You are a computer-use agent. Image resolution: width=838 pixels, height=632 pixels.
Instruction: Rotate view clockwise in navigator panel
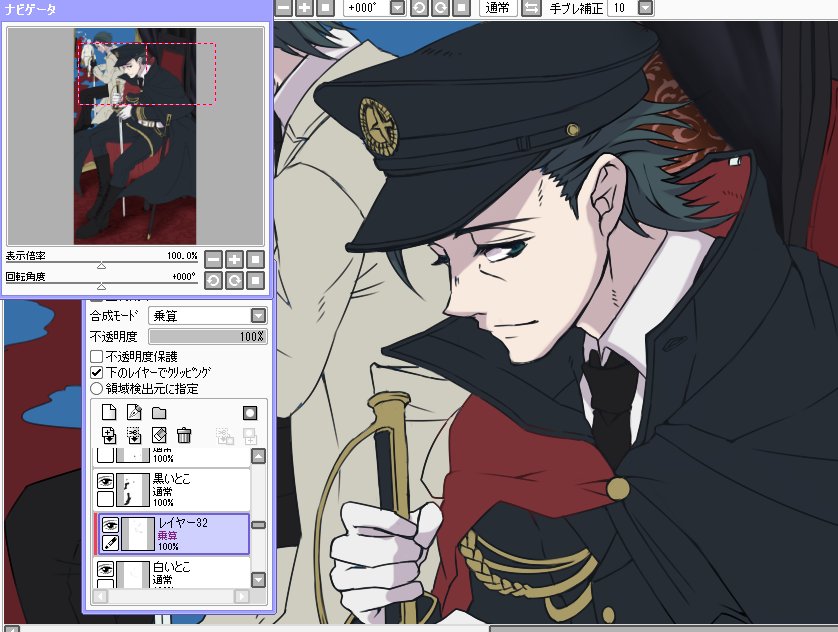click(234, 280)
